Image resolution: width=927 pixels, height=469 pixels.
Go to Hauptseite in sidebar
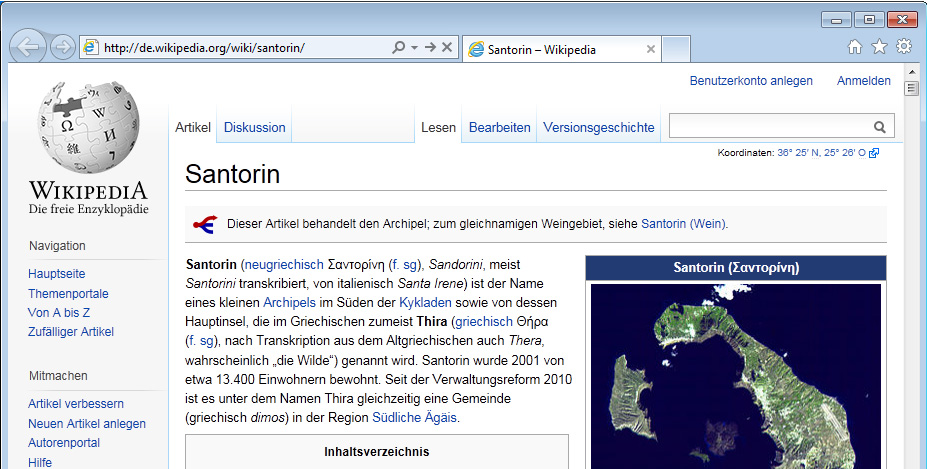57,274
